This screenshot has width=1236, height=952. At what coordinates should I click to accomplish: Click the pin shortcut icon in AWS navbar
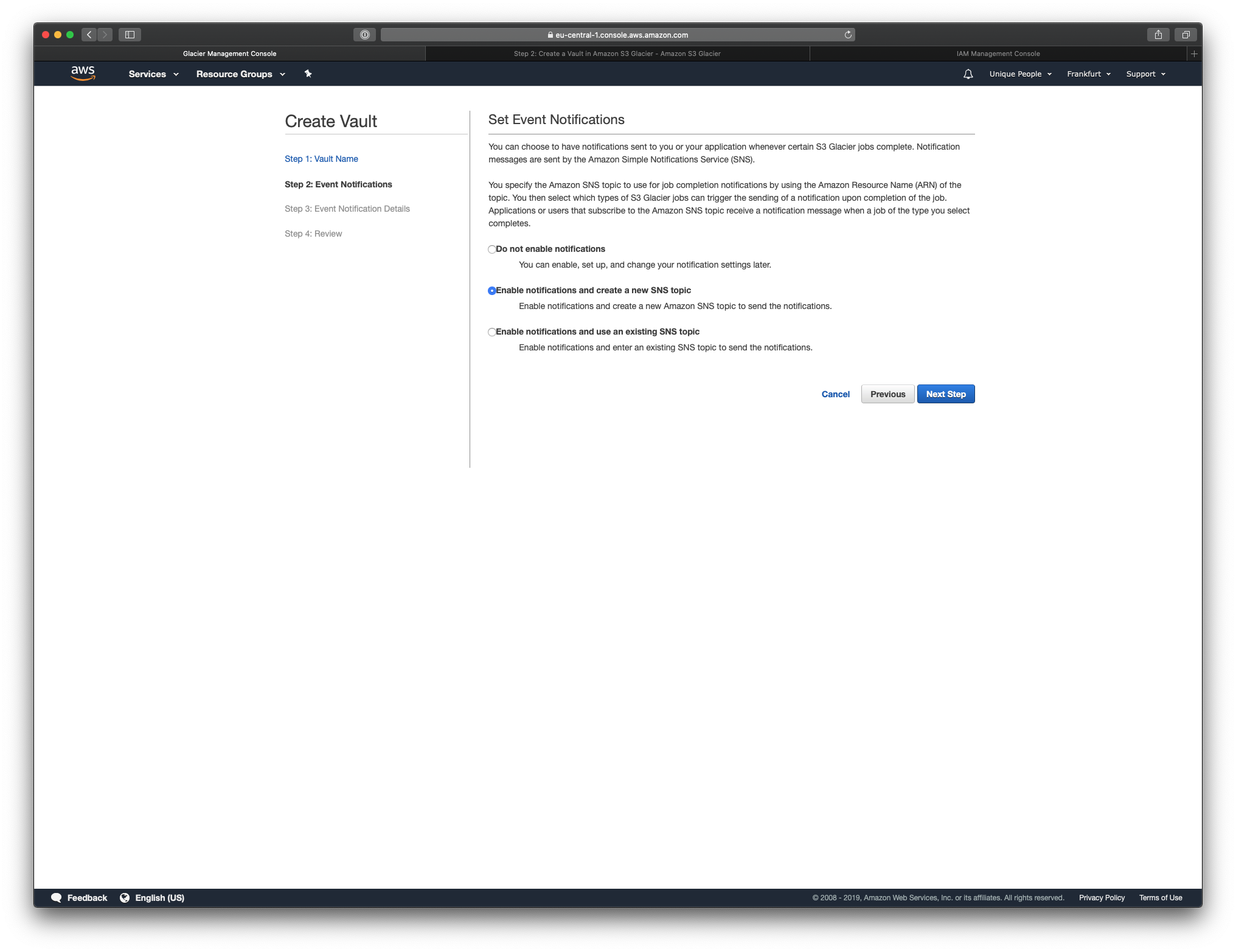[308, 74]
